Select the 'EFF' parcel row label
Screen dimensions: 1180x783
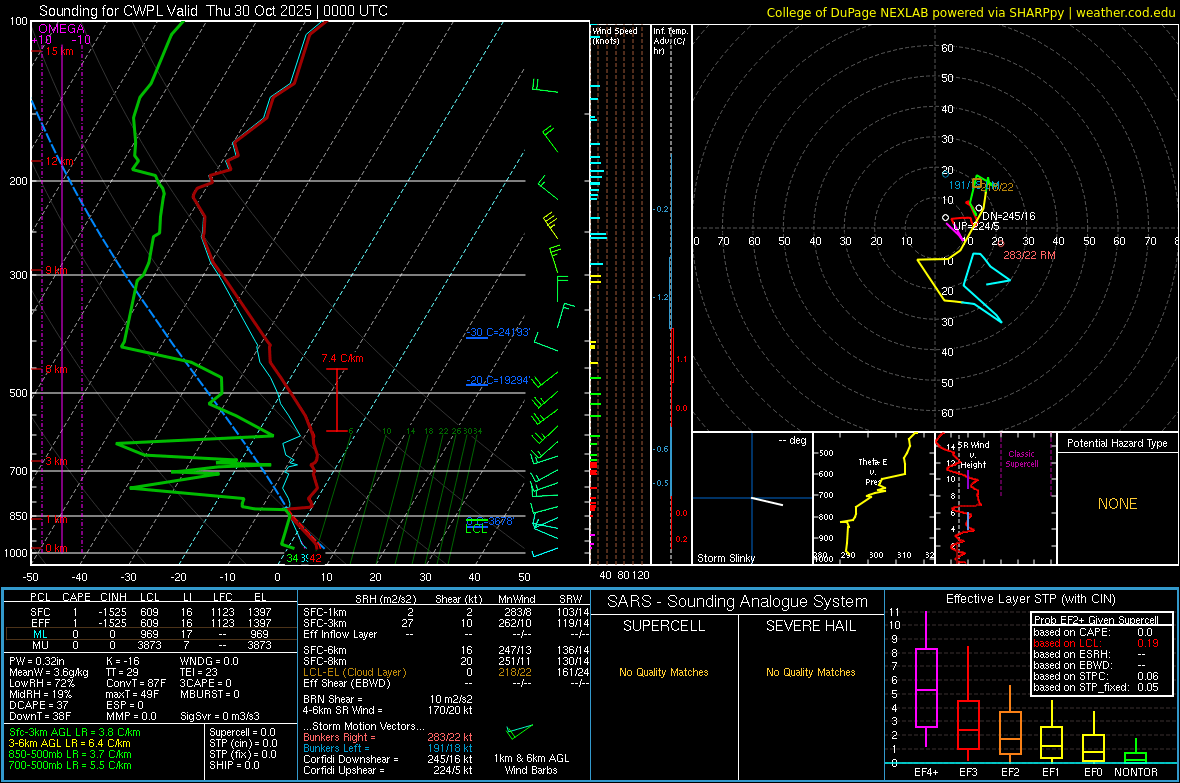click(41, 623)
